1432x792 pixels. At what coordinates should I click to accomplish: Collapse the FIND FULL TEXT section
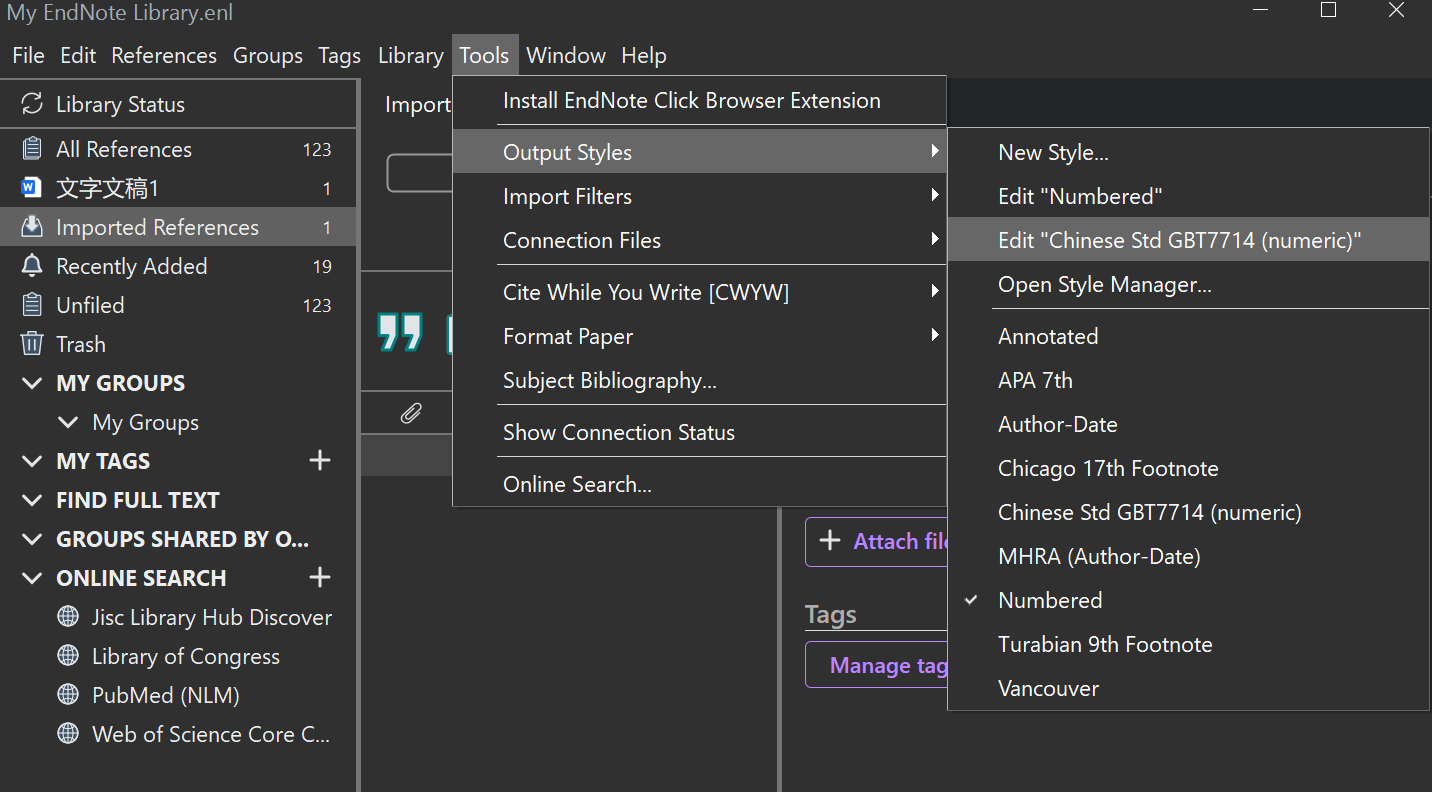[x=33, y=500]
